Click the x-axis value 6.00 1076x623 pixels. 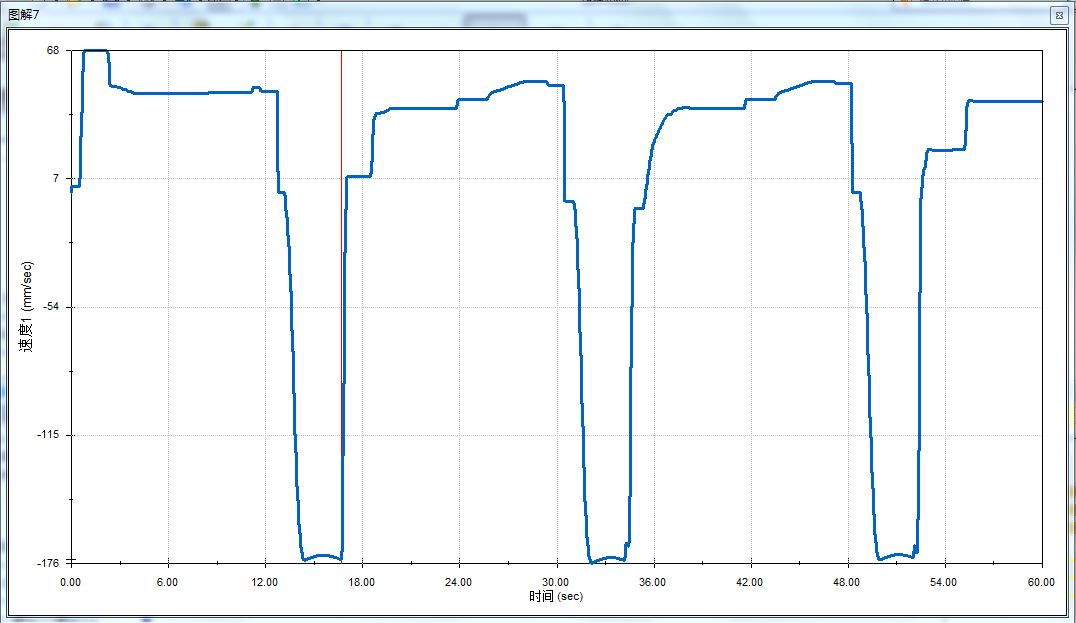tap(167, 582)
